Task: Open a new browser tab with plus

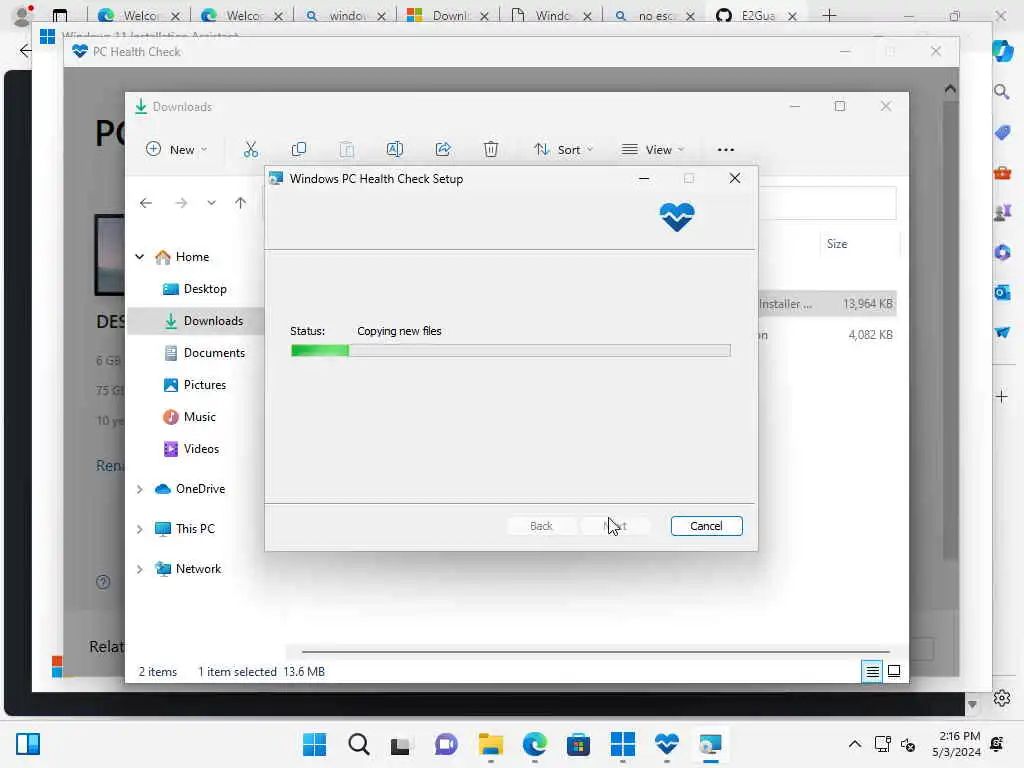Action: (x=829, y=15)
